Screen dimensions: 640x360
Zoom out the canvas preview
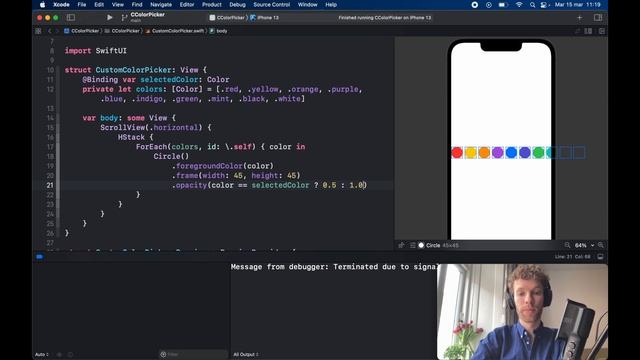click(x=567, y=245)
